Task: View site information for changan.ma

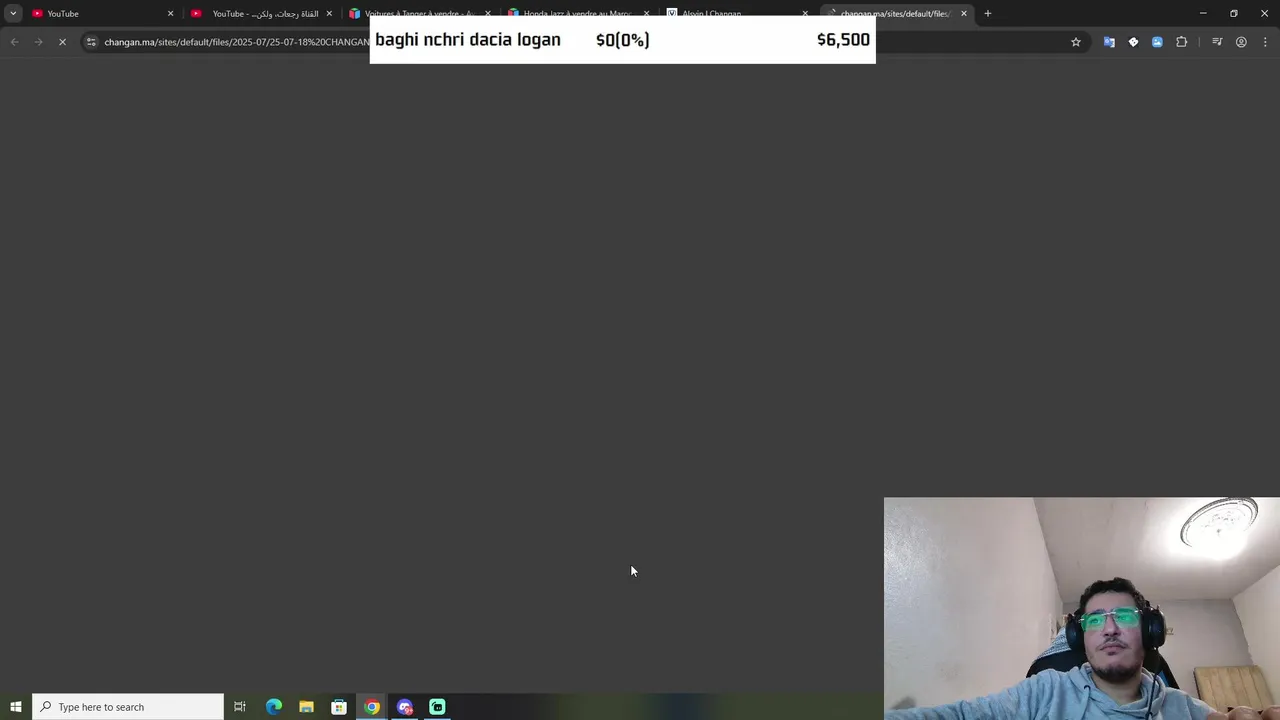Action: pos(91,42)
